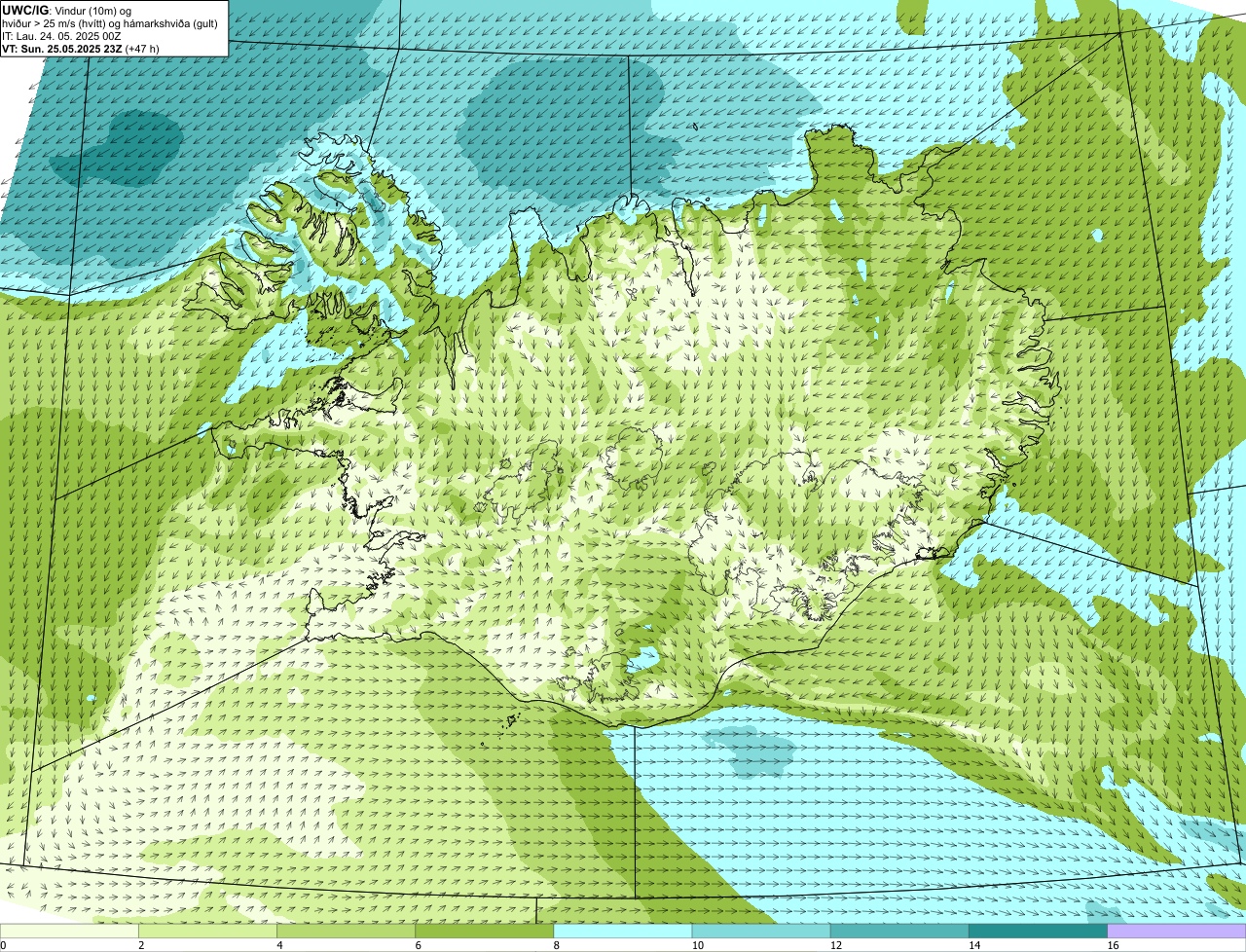Select the 'IT: Lau. 24. 05. 2025 00Z' line

[61, 36]
